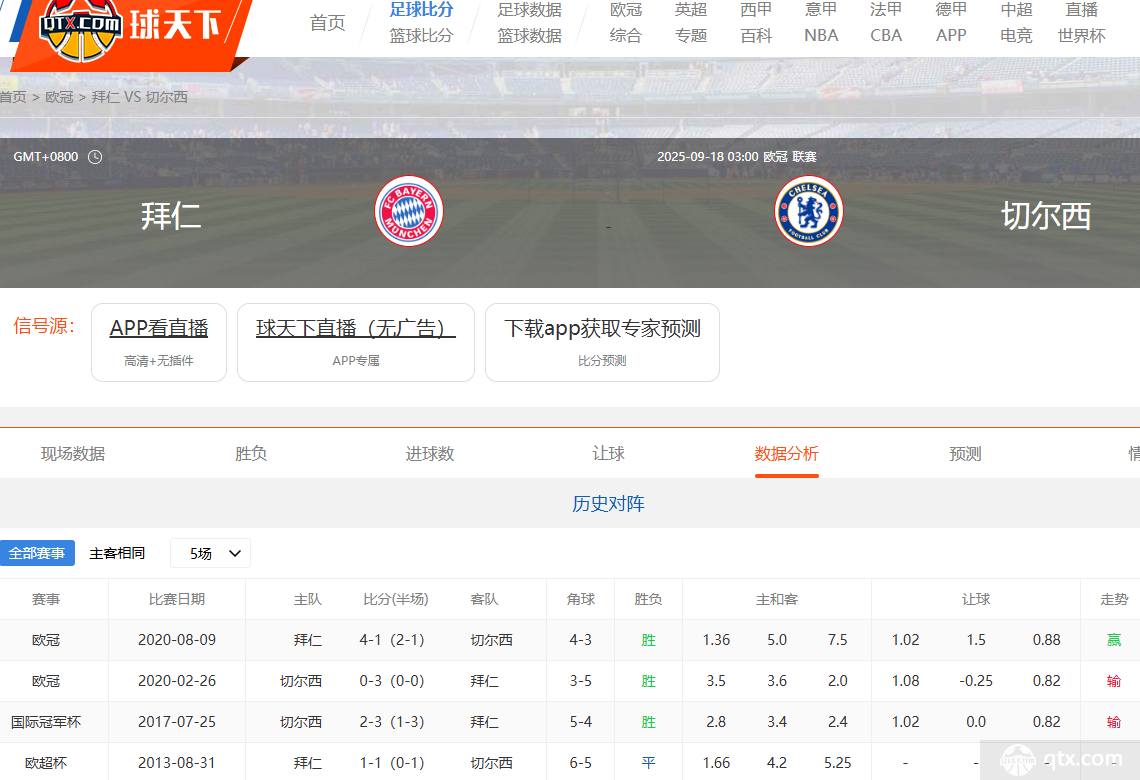The height and width of the screenshot is (780, 1140).
Task: Open the 德甲 navigation item
Action: pyautogui.click(x=951, y=9)
